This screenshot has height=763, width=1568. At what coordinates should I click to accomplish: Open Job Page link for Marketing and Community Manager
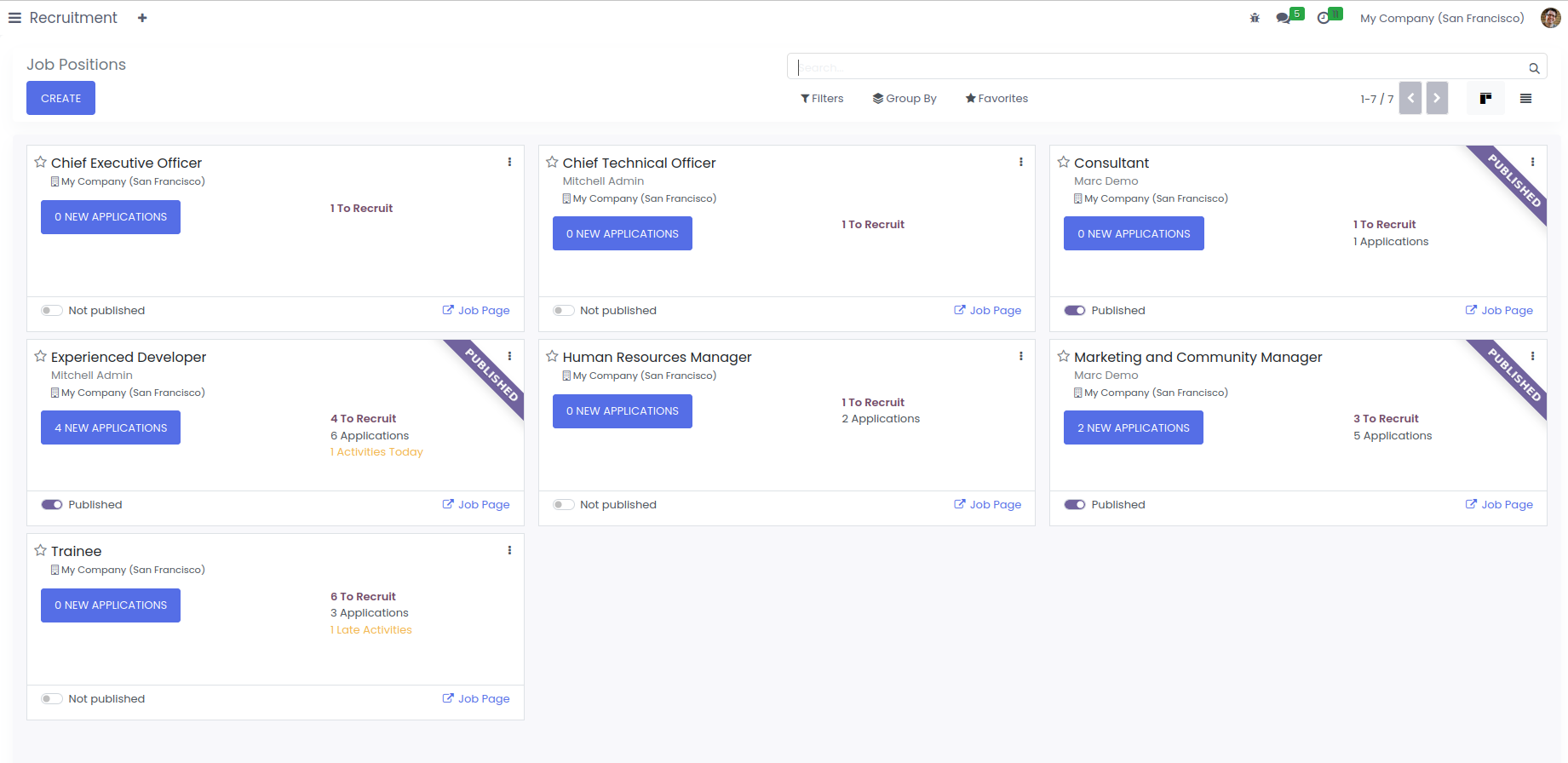tap(1499, 505)
